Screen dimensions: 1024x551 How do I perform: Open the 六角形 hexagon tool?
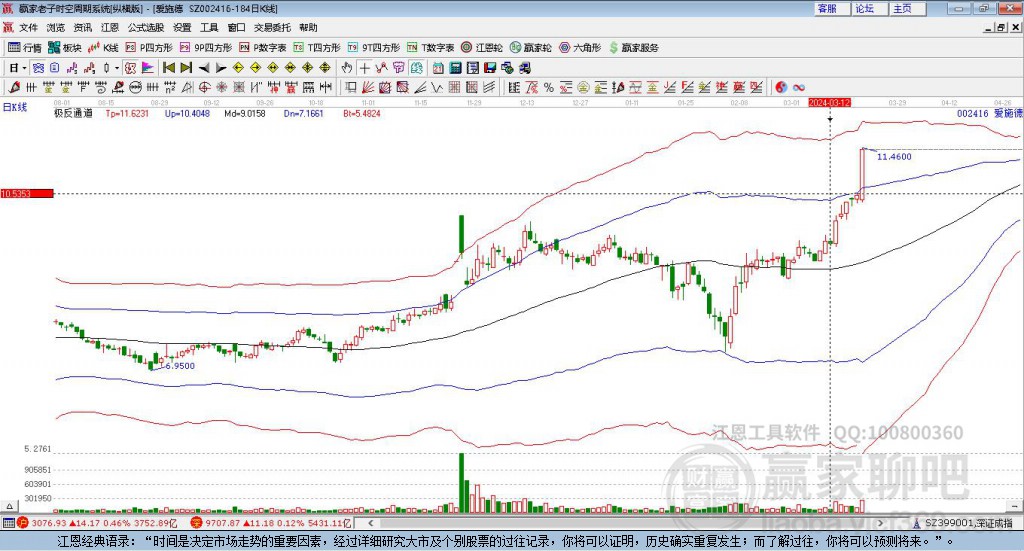pyautogui.click(x=580, y=48)
